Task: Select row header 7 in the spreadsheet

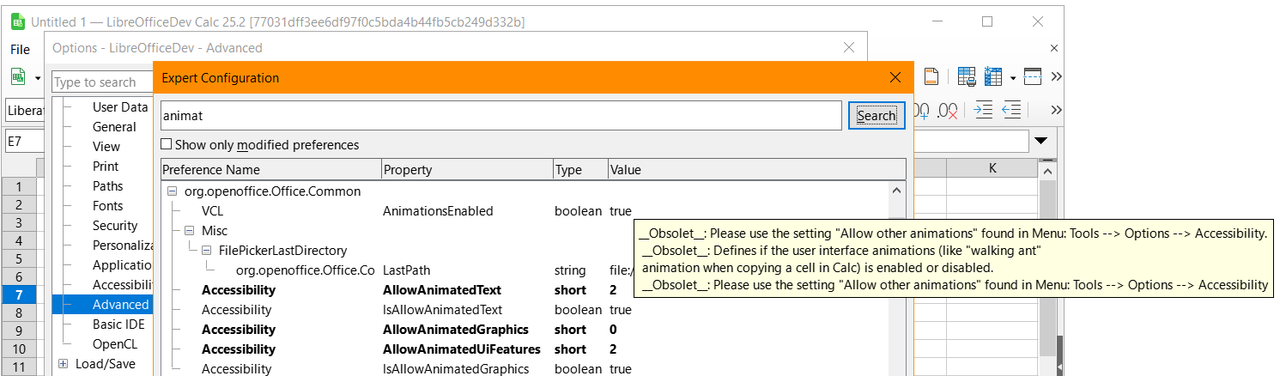Action: [x=18, y=295]
